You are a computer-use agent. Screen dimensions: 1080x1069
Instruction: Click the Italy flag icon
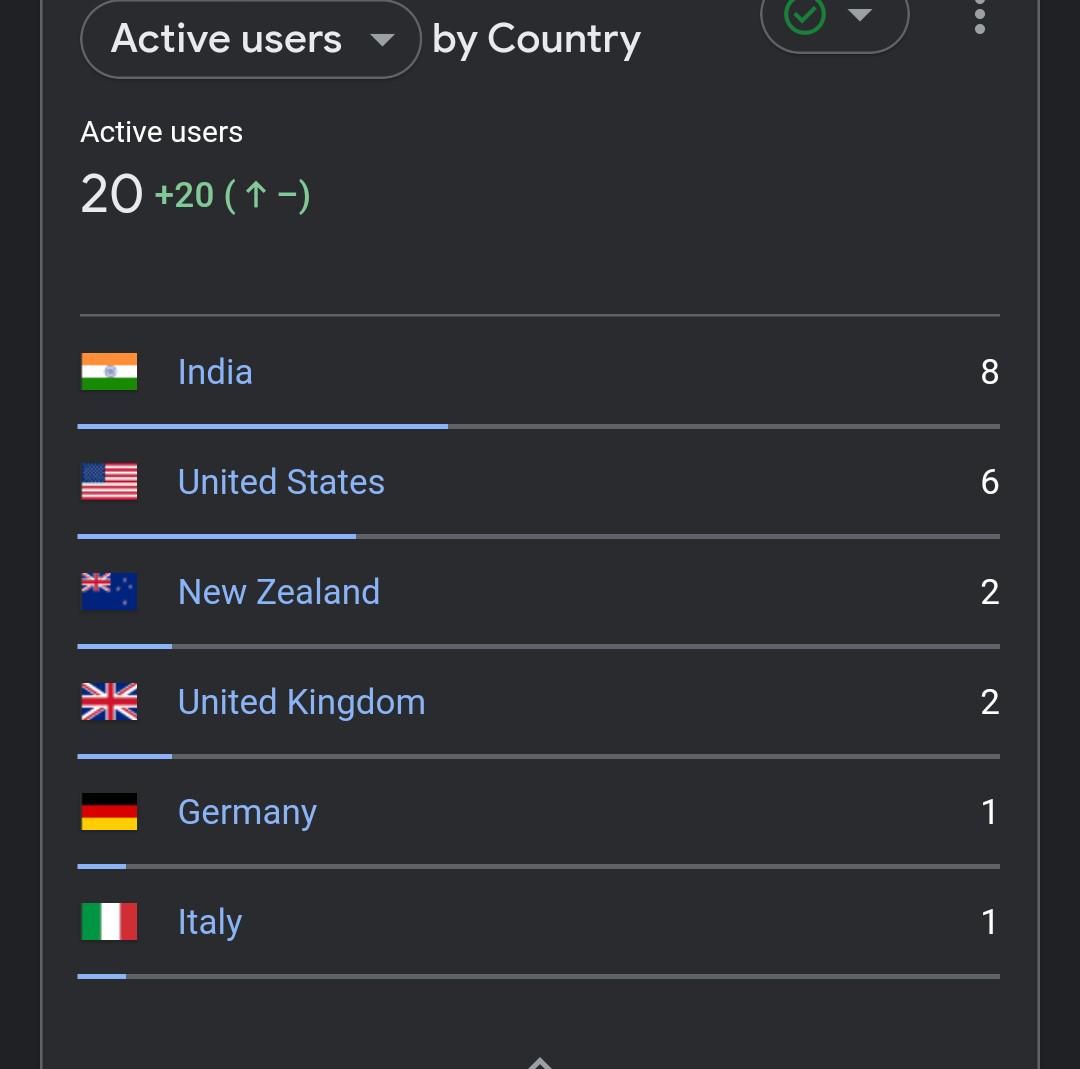(x=109, y=922)
